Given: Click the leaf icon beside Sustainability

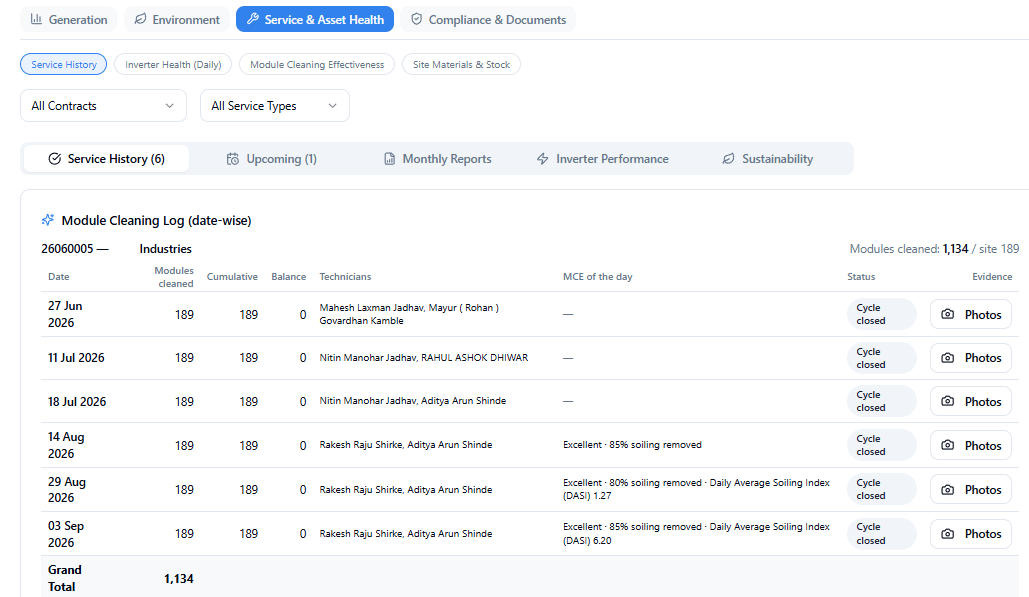Looking at the screenshot, I should [728, 159].
